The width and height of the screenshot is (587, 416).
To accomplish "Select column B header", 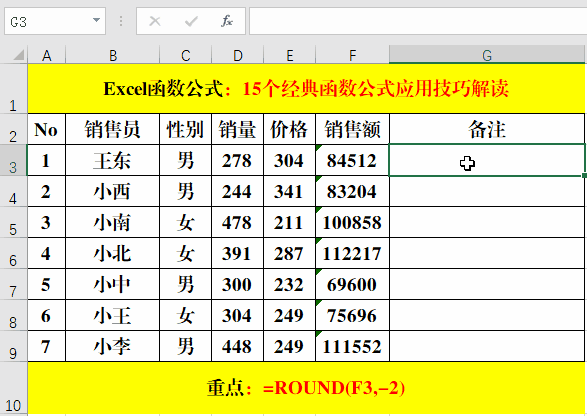I will point(113,55).
